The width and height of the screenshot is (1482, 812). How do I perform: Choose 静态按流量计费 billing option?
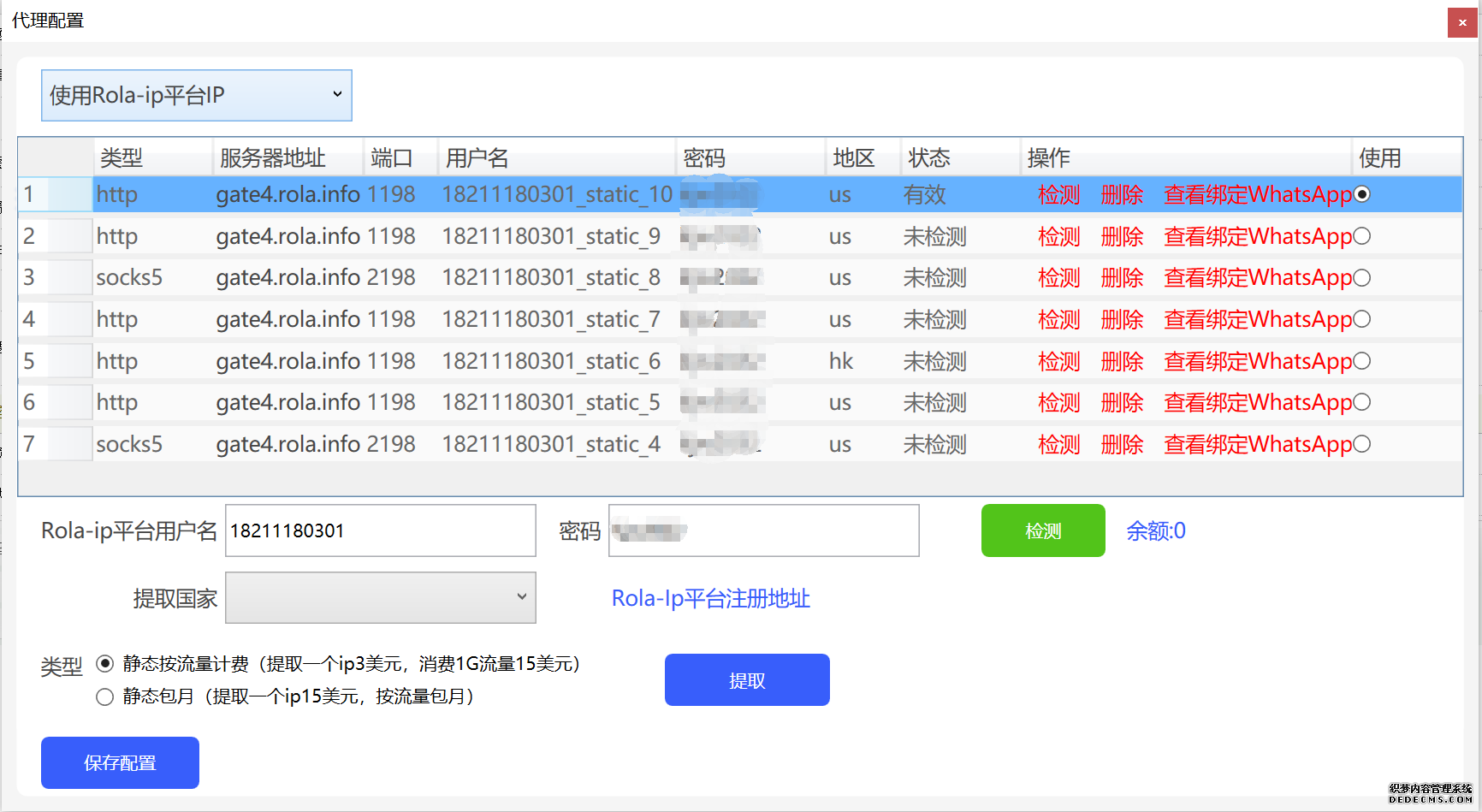tap(104, 663)
